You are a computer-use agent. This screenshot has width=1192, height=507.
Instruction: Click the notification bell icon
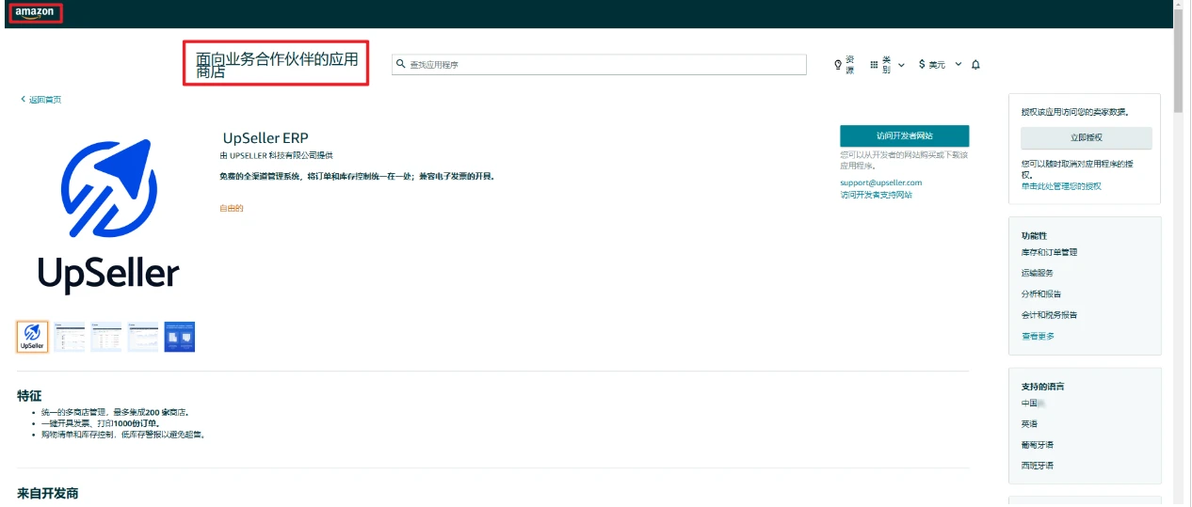click(x=975, y=65)
